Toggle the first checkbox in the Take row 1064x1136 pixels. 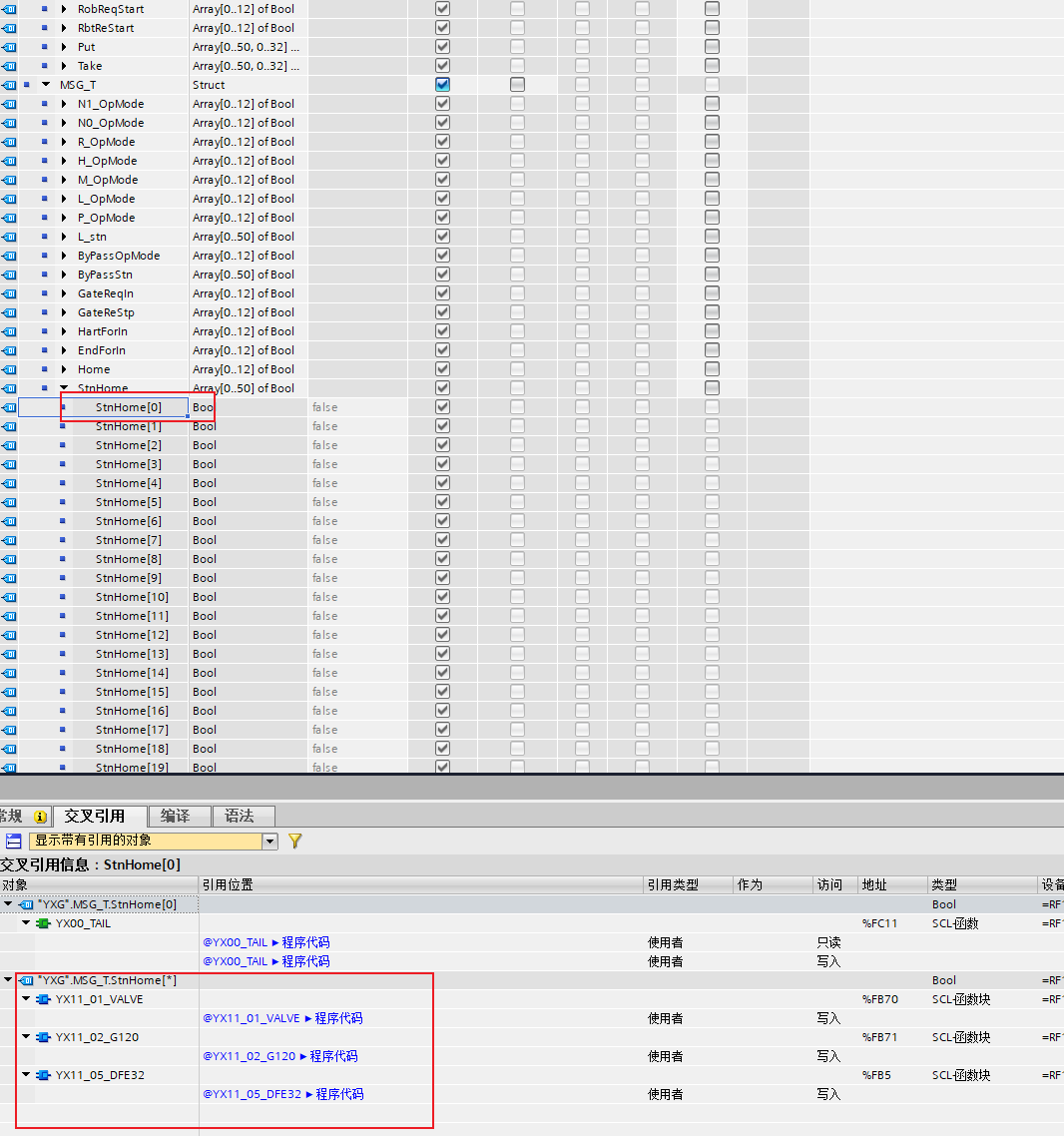coord(442,66)
